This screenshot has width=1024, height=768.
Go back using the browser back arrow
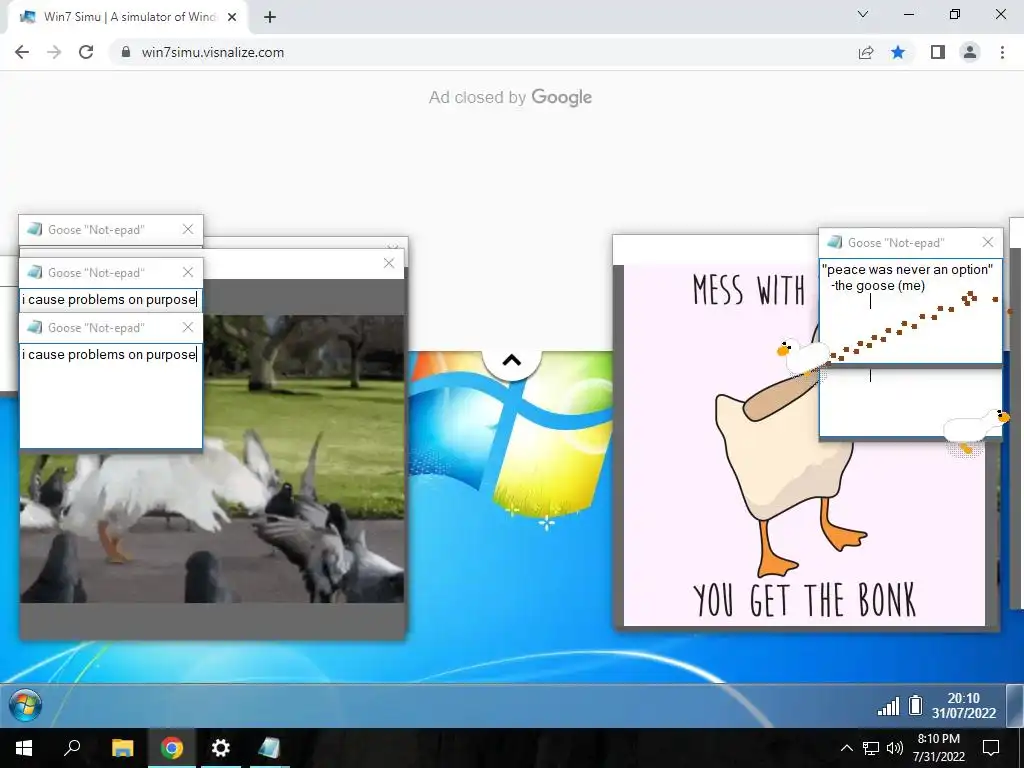click(x=22, y=52)
